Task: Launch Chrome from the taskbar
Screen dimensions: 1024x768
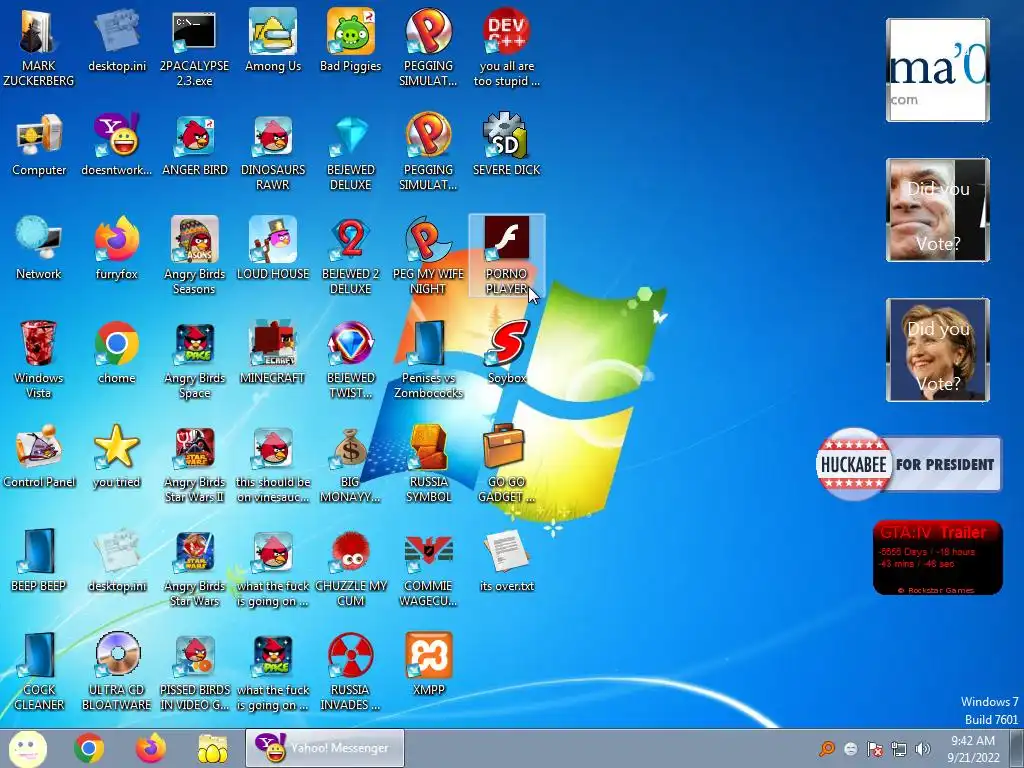Action: pos(89,748)
